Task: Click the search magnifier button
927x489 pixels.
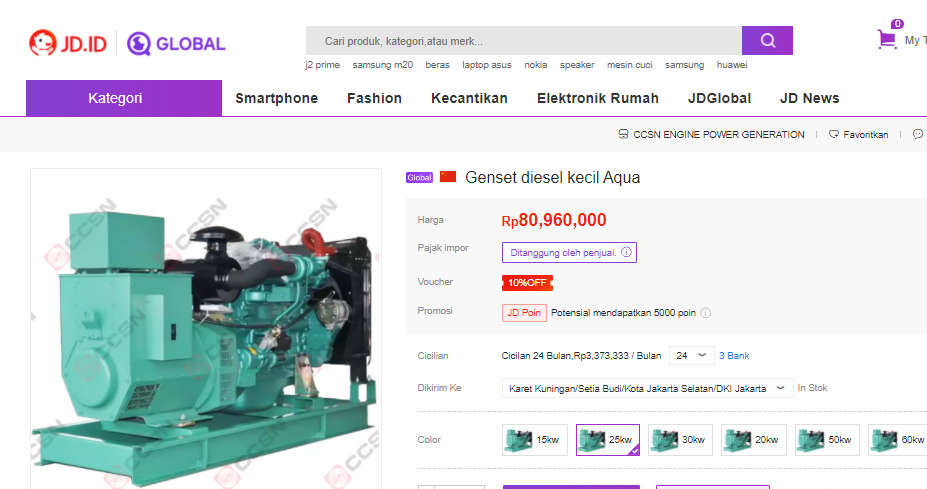Action: 767,41
